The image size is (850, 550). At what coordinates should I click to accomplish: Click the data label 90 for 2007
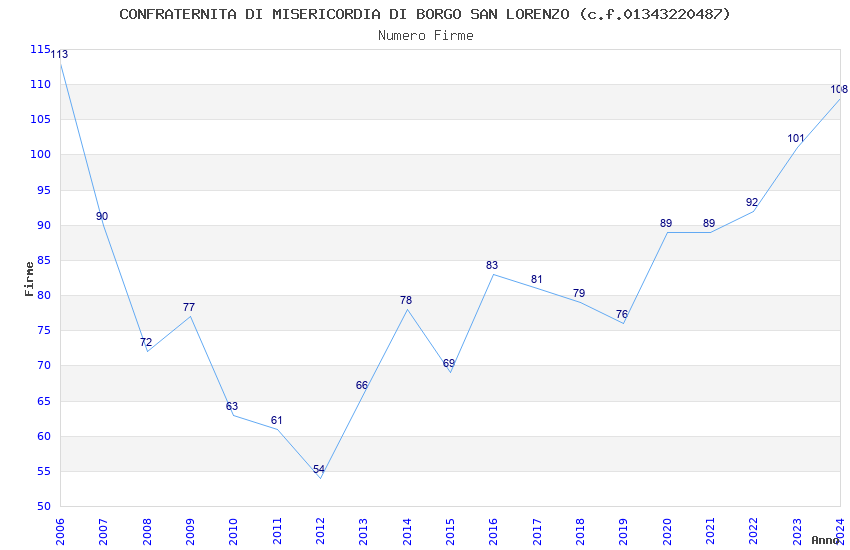pyautogui.click(x=102, y=216)
